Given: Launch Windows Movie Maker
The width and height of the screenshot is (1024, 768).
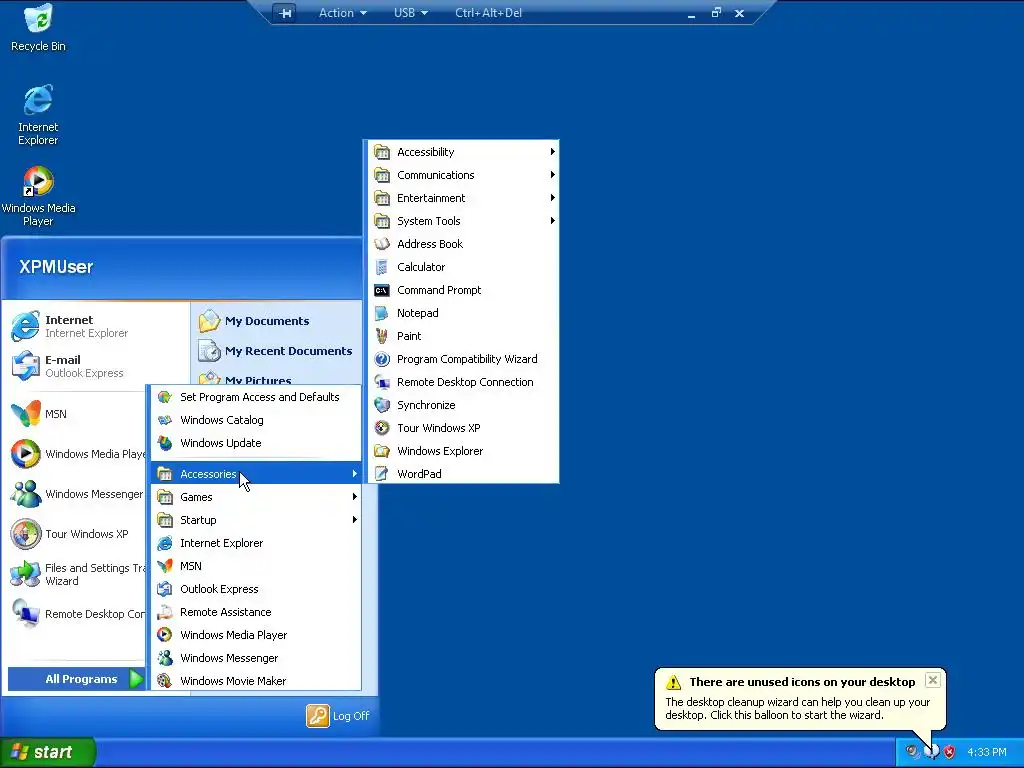Looking at the screenshot, I should tap(256, 680).
